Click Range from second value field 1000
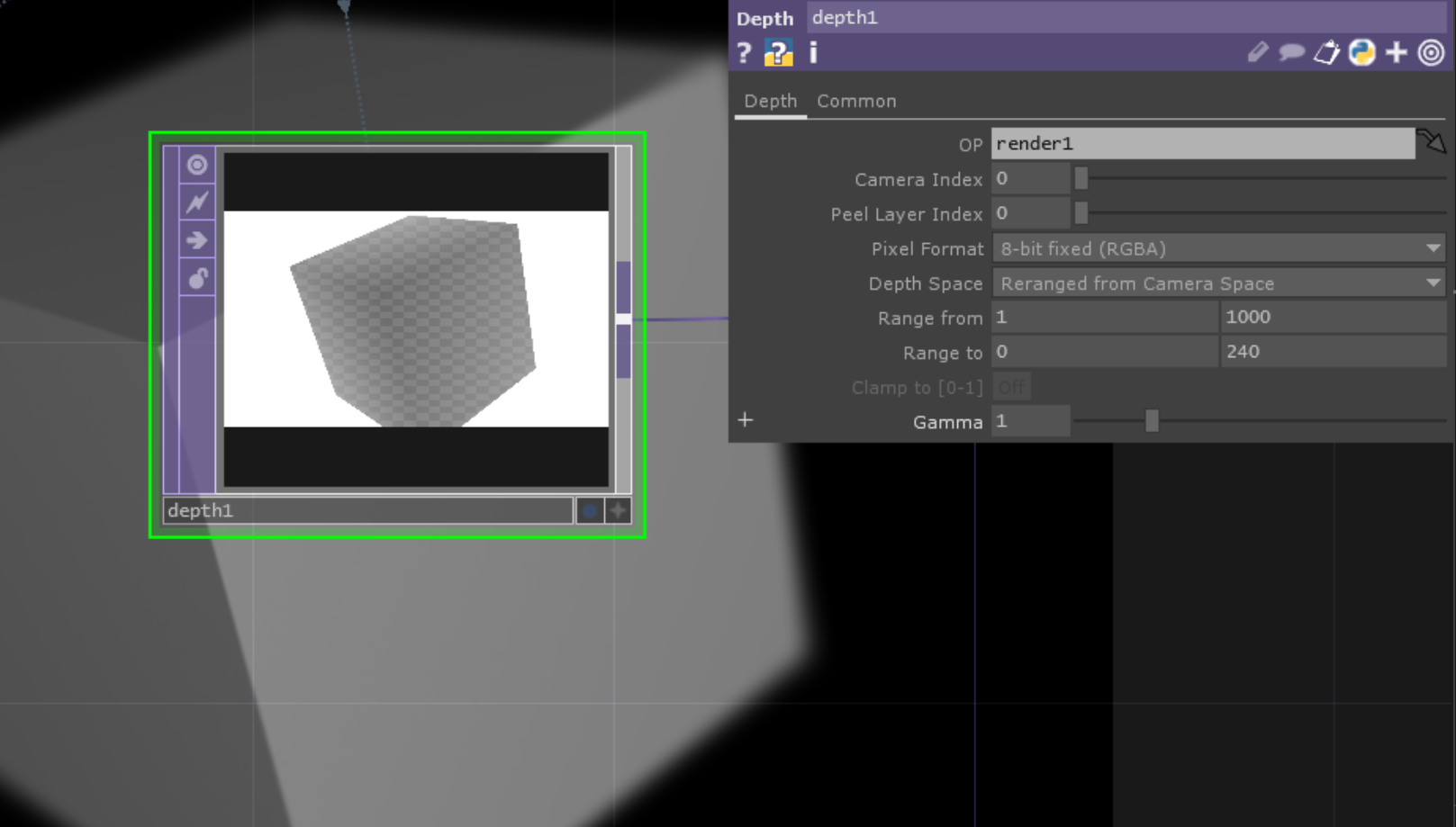 1334,317
